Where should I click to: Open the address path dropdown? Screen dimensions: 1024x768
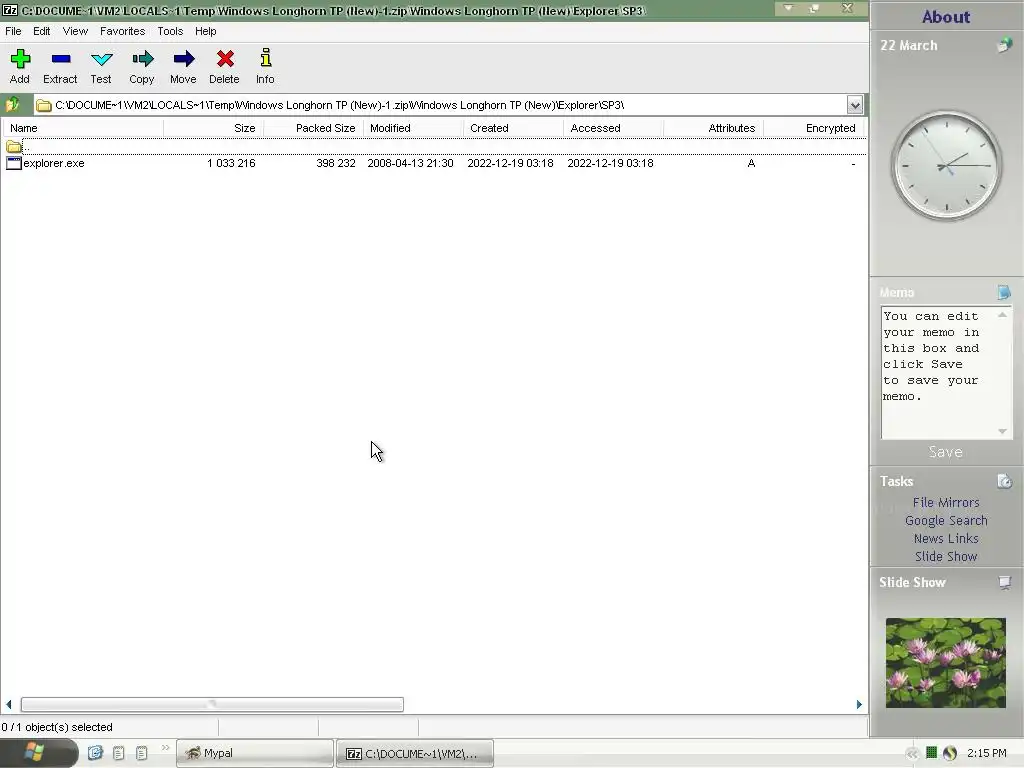(x=854, y=104)
